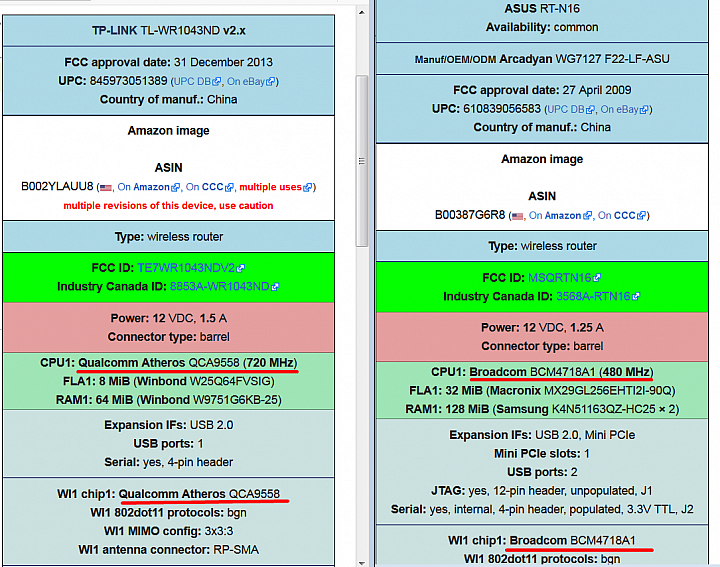Click TP-LINK Expansion IFs: USB 2.0 text
Screen dimensions: 720x567
[x=169, y=425]
